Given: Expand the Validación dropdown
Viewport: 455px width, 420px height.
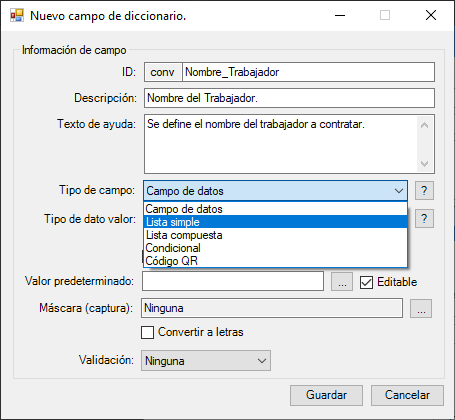Looking at the screenshot, I should point(206,361).
